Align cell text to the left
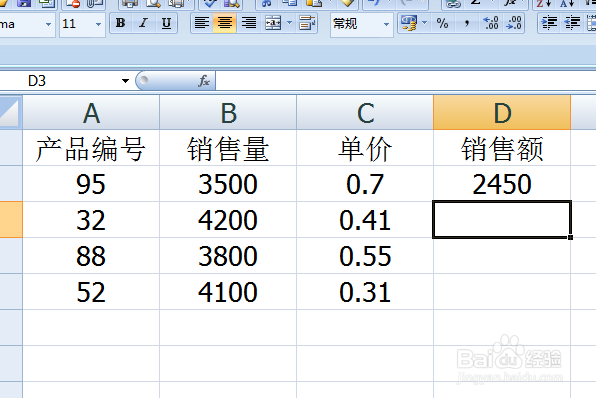This screenshot has width=596, height=398. tap(201, 24)
